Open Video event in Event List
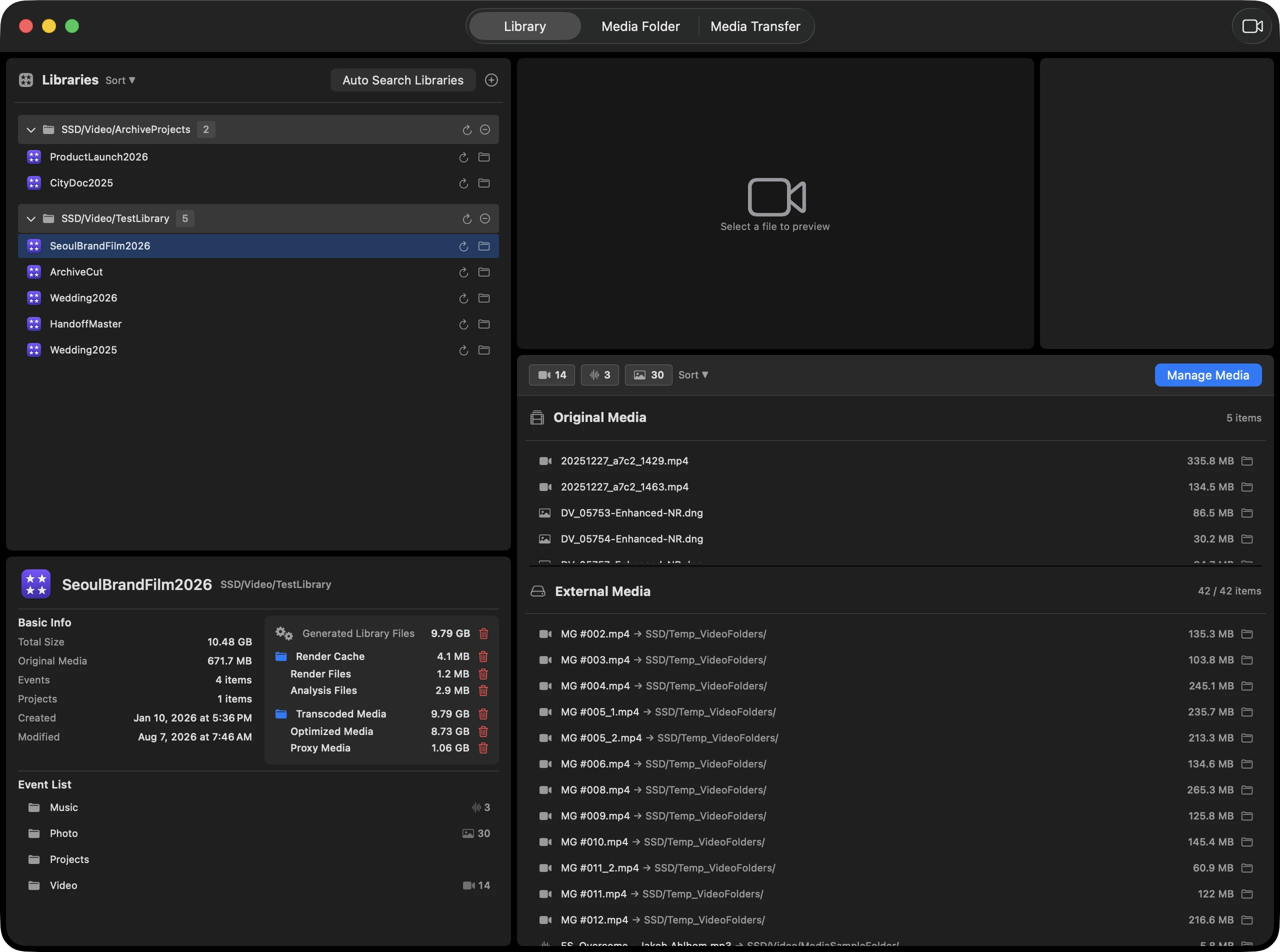 (x=258, y=885)
